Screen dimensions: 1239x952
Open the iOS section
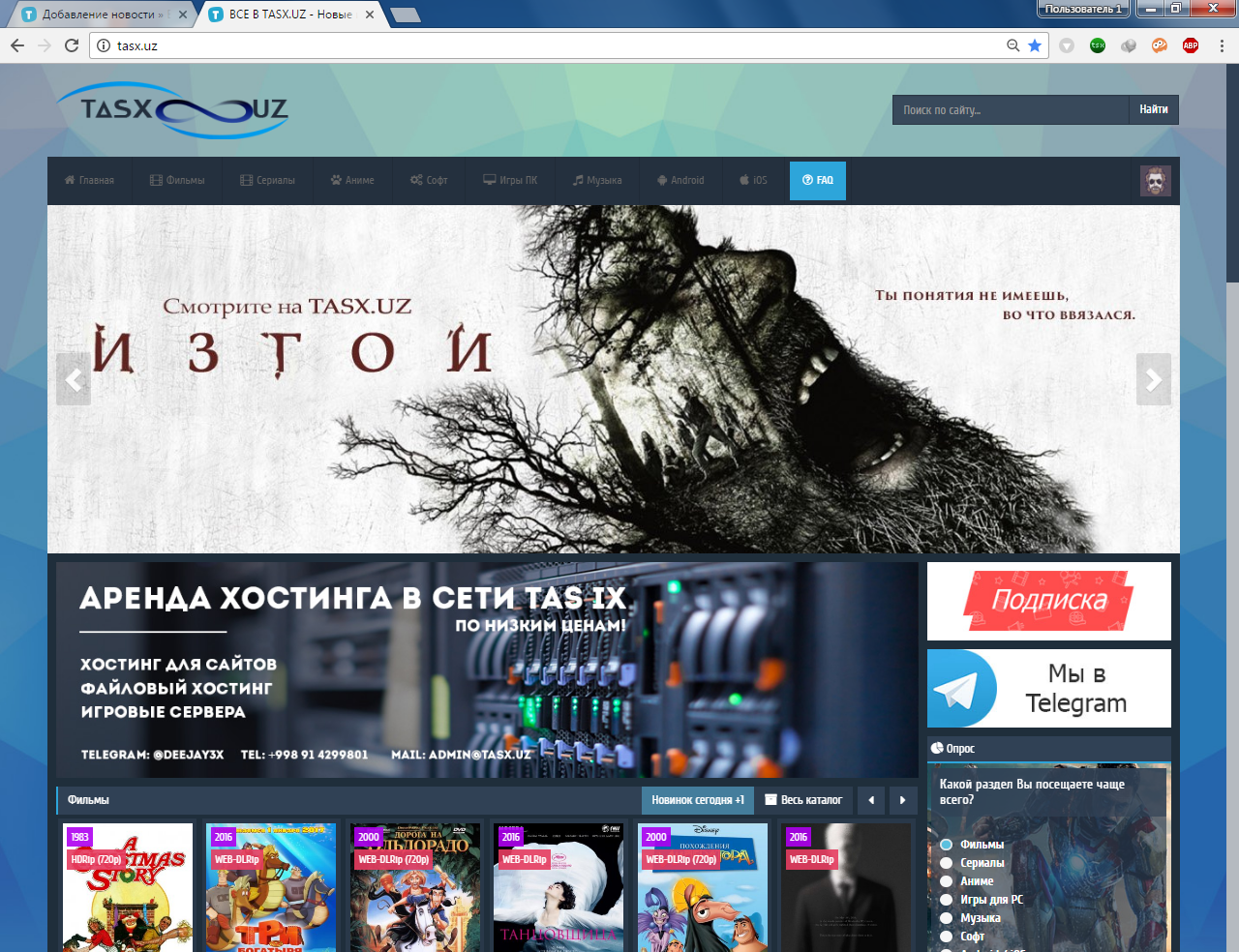pos(753,181)
